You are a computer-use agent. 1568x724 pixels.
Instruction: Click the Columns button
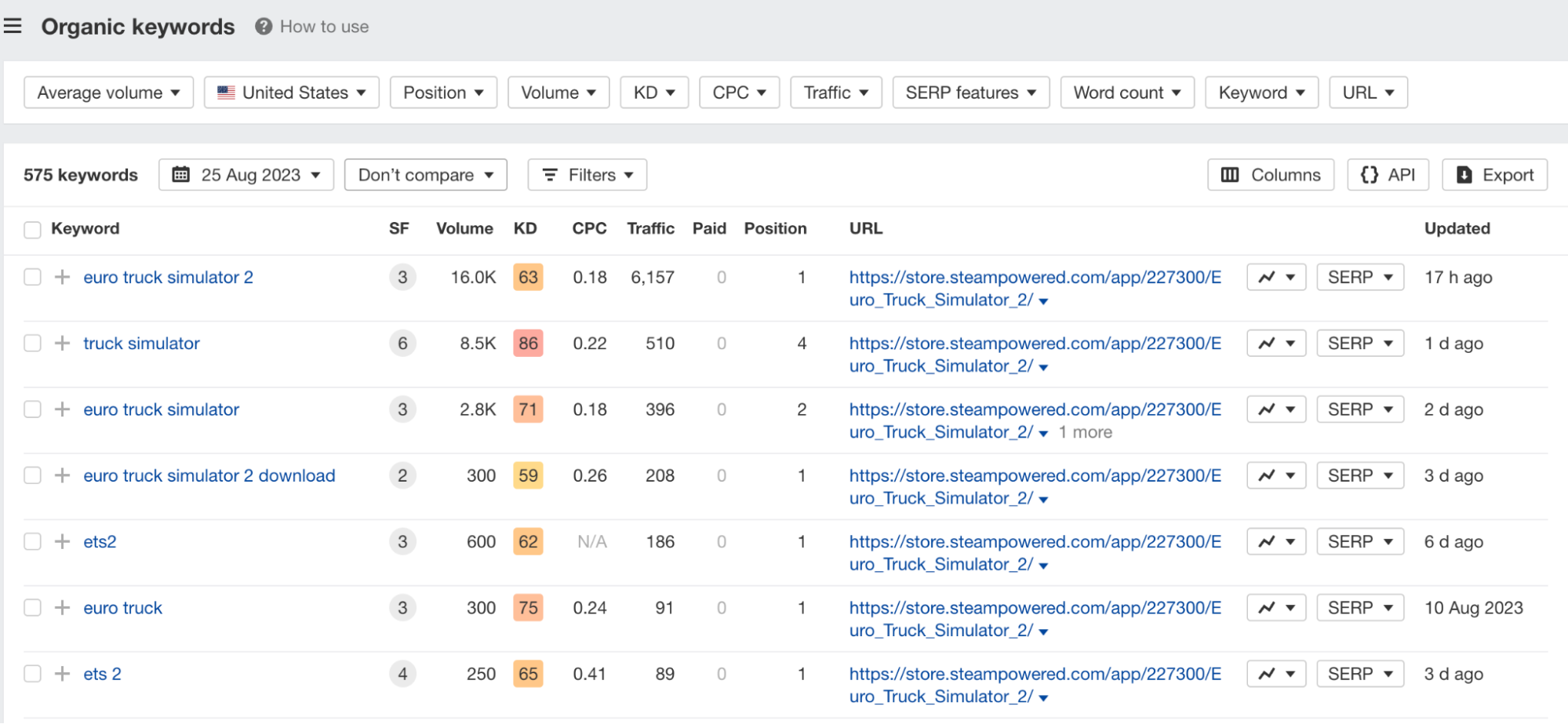(x=1271, y=175)
